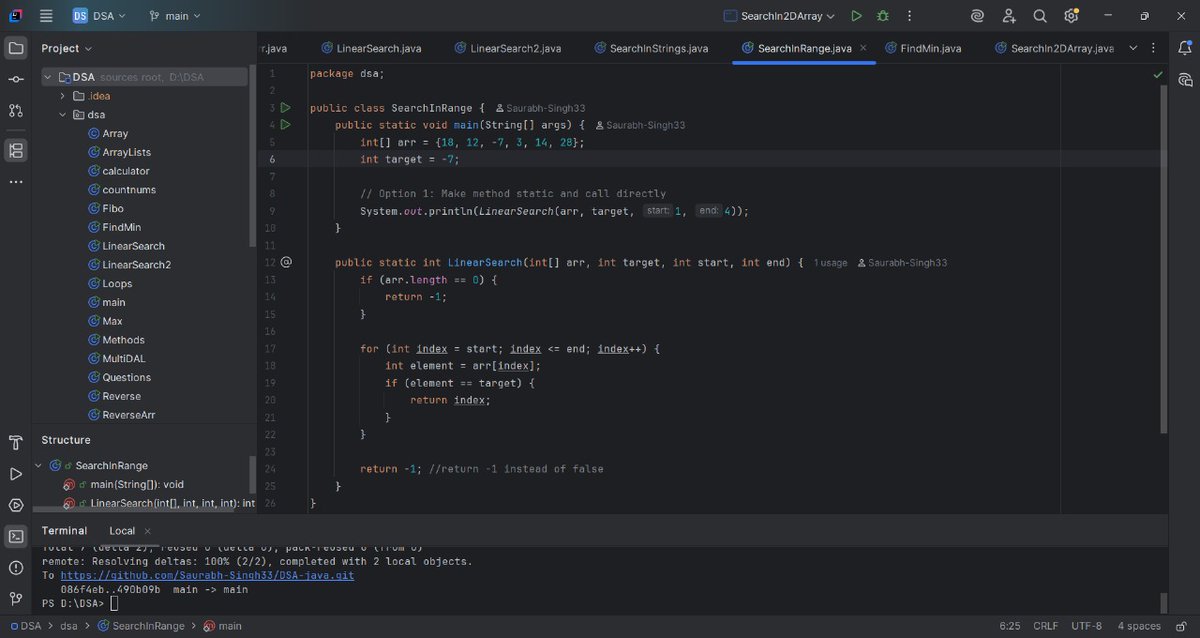This screenshot has width=1200, height=638.
Task: Debug the SearchIn2DArray configuration
Action: pos(882,16)
